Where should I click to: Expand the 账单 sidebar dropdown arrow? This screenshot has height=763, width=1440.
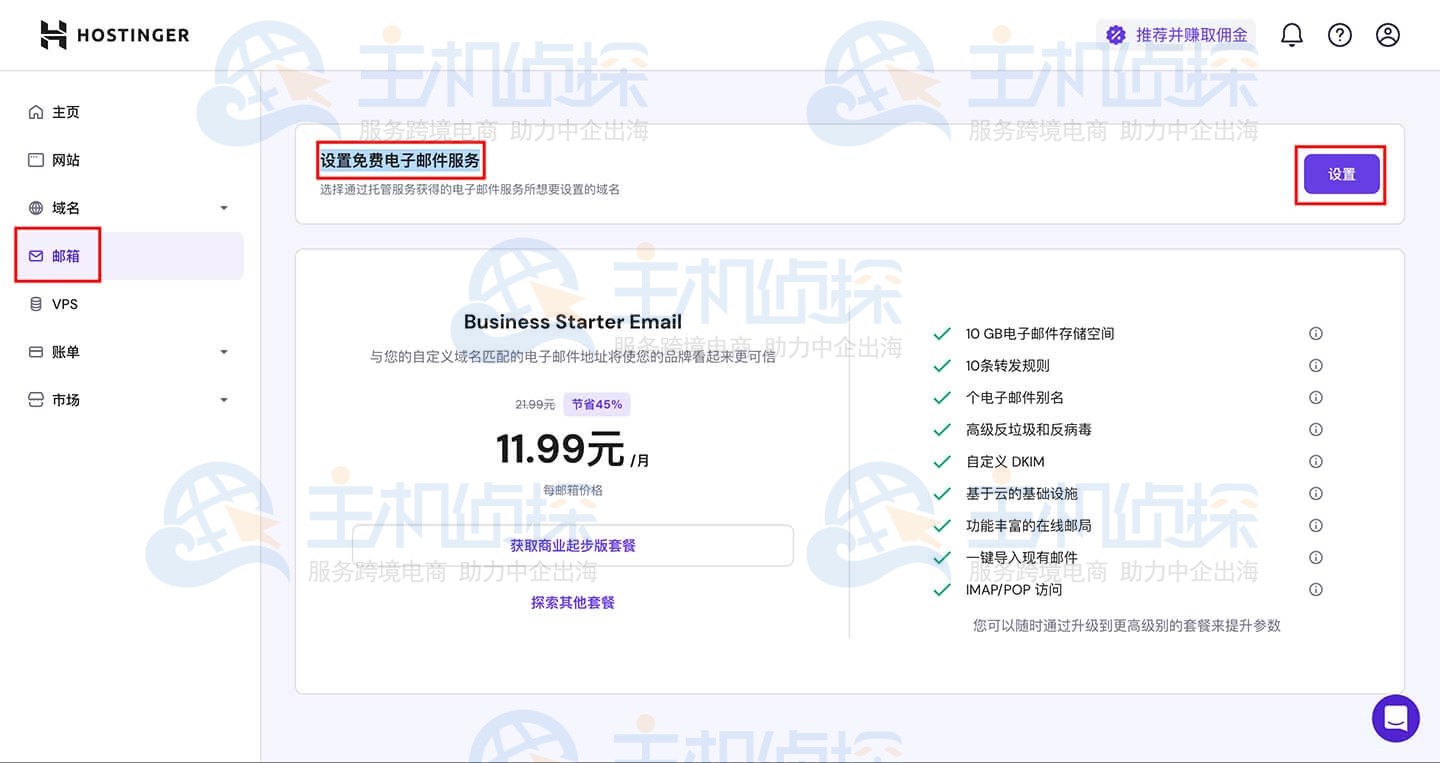coord(224,352)
